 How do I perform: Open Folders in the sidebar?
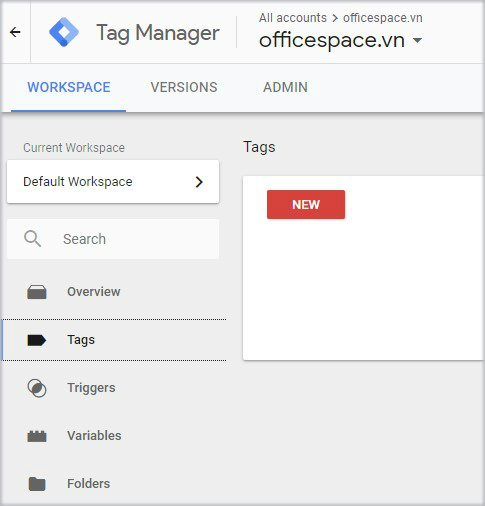(x=114, y=484)
